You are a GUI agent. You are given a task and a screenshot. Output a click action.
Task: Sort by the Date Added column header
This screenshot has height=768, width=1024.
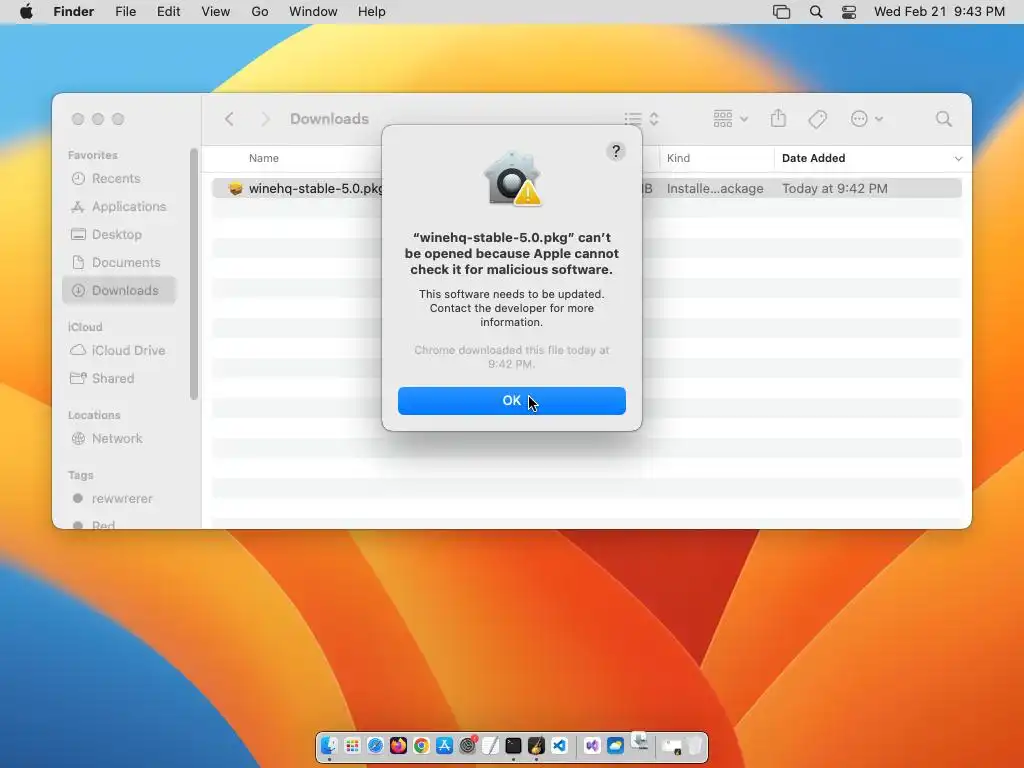(x=813, y=158)
